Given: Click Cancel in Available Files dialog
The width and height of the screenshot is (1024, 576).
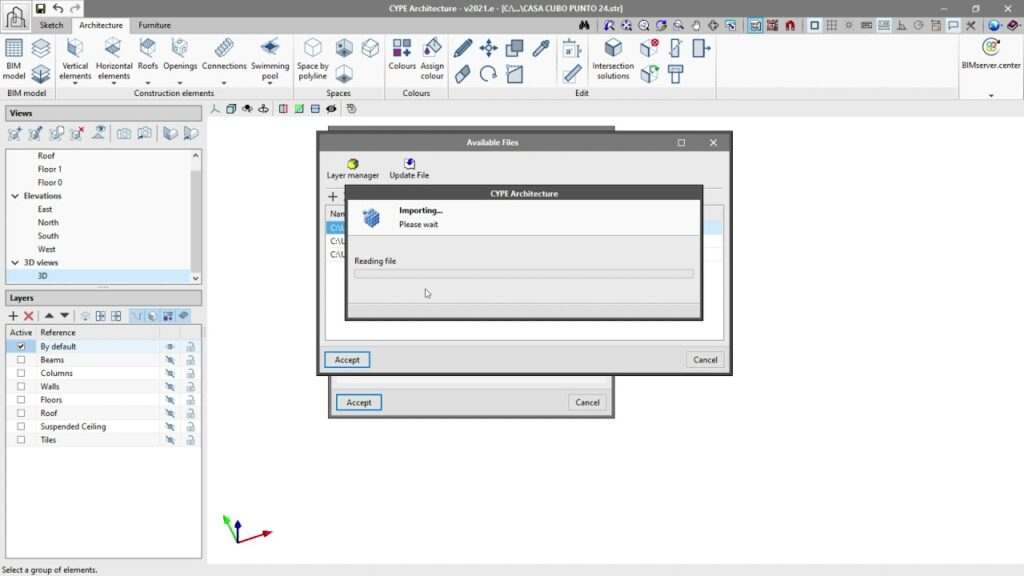Looking at the screenshot, I should click(705, 360).
